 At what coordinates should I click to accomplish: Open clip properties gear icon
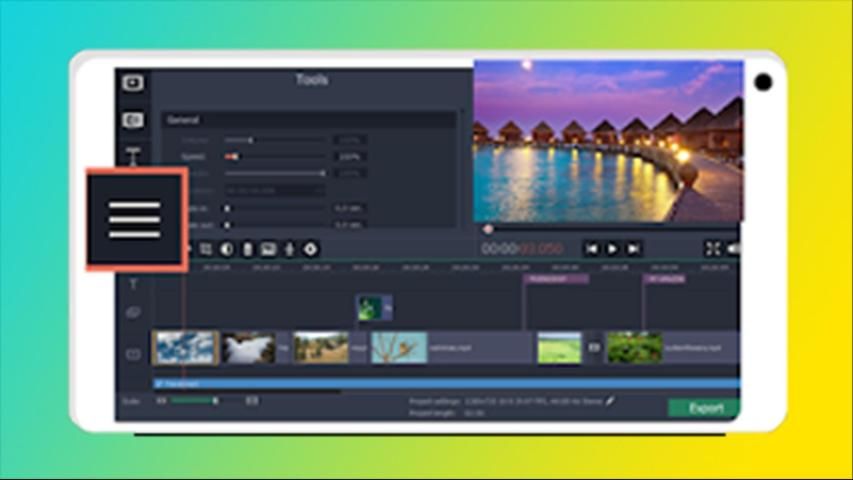click(x=310, y=249)
